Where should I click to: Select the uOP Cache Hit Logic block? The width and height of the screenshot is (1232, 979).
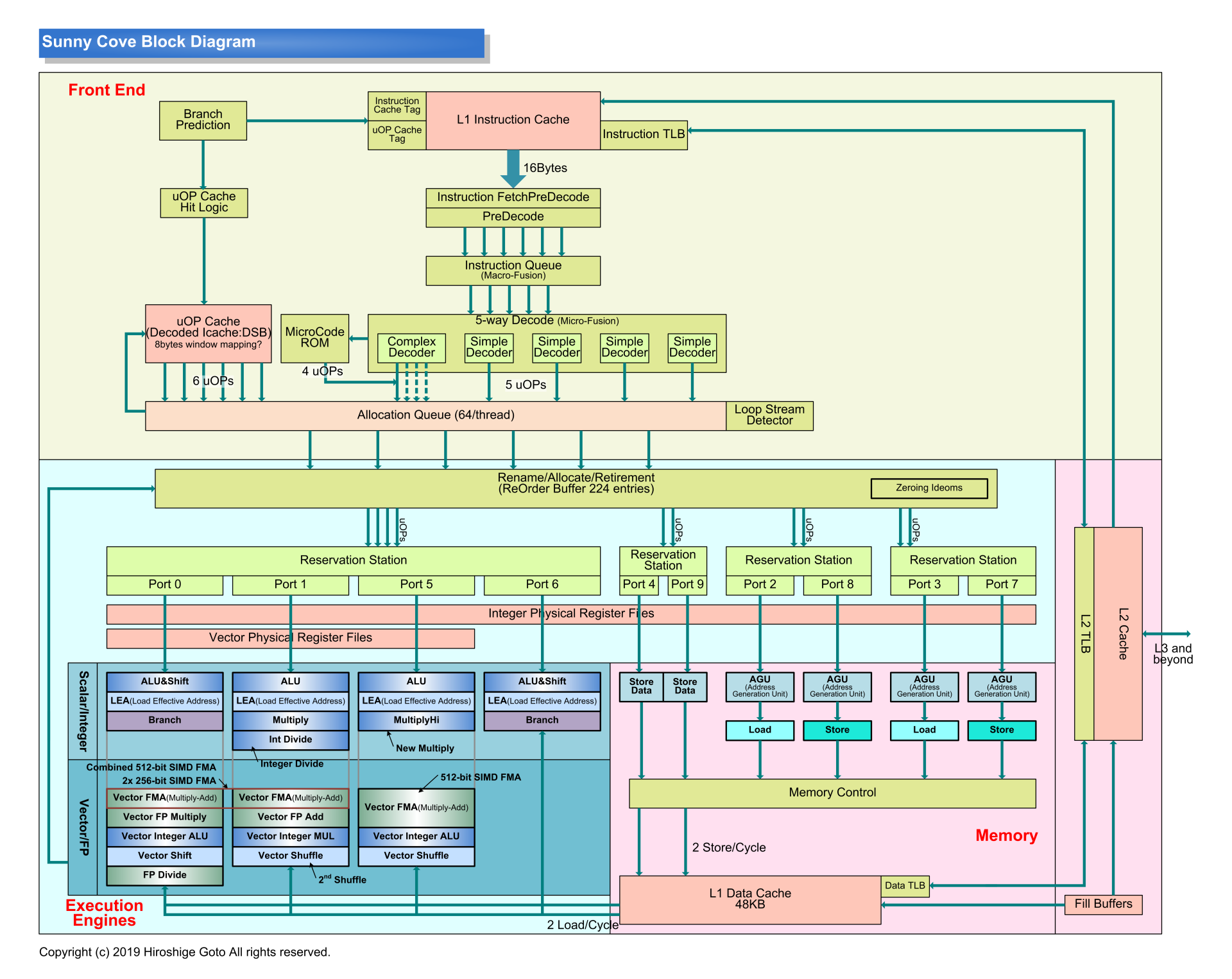[203, 202]
